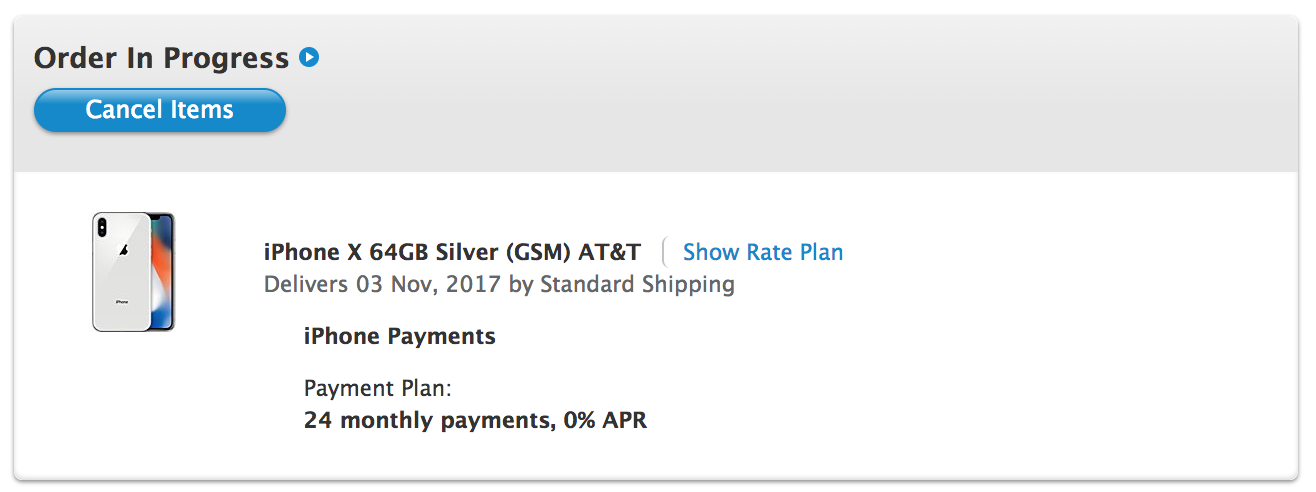Screen dimensions: 1316x492
Task: Click the 0% APR text
Action: pyautogui.click(x=605, y=420)
